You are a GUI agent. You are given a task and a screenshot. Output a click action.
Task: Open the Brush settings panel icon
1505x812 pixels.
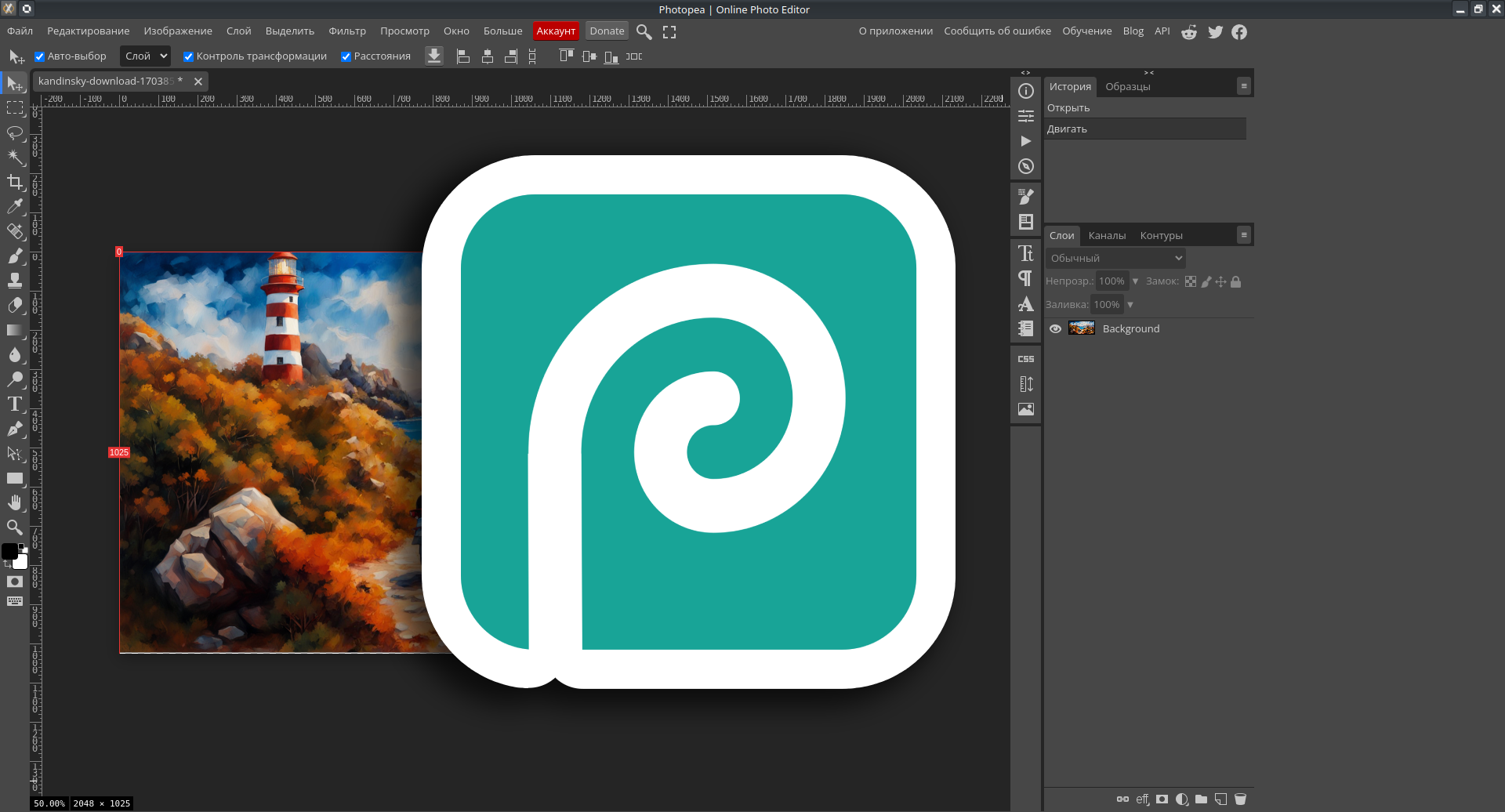(1025, 197)
